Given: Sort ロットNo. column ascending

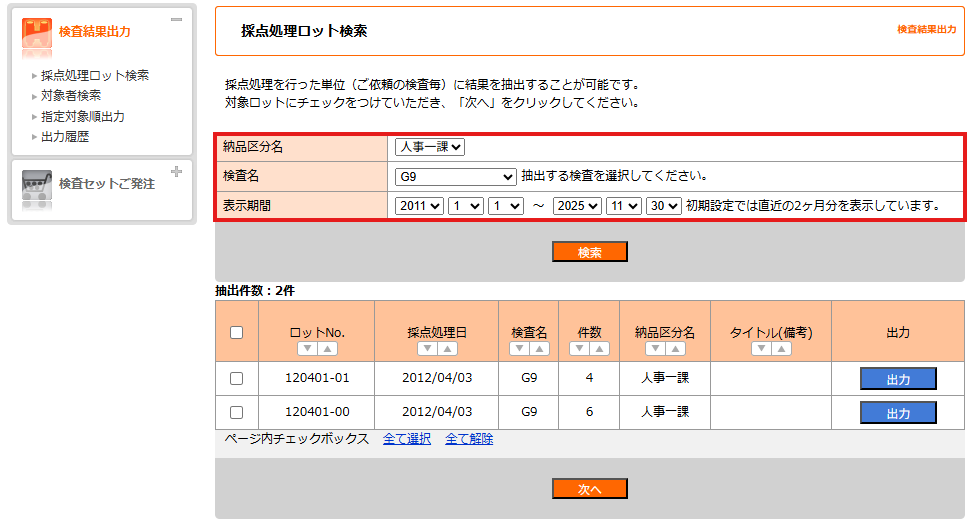Looking at the screenshot, I should 327,349.
